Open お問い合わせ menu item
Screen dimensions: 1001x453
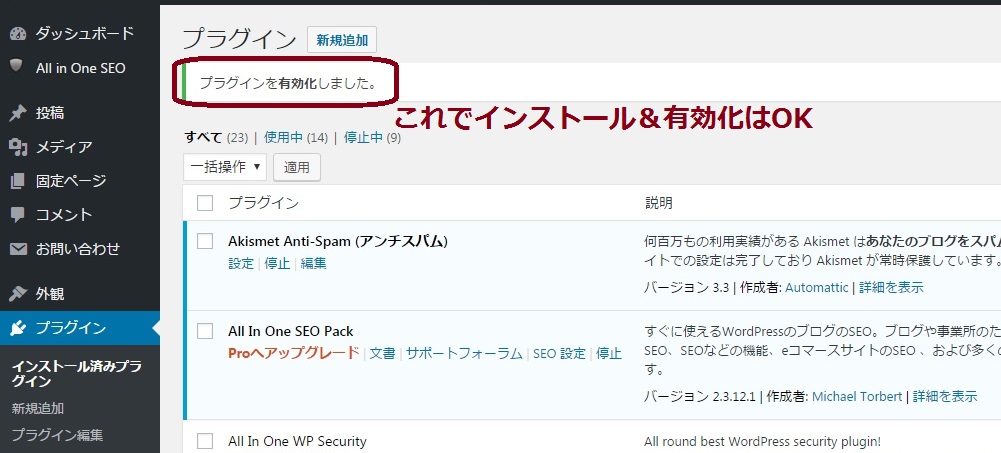80,249
